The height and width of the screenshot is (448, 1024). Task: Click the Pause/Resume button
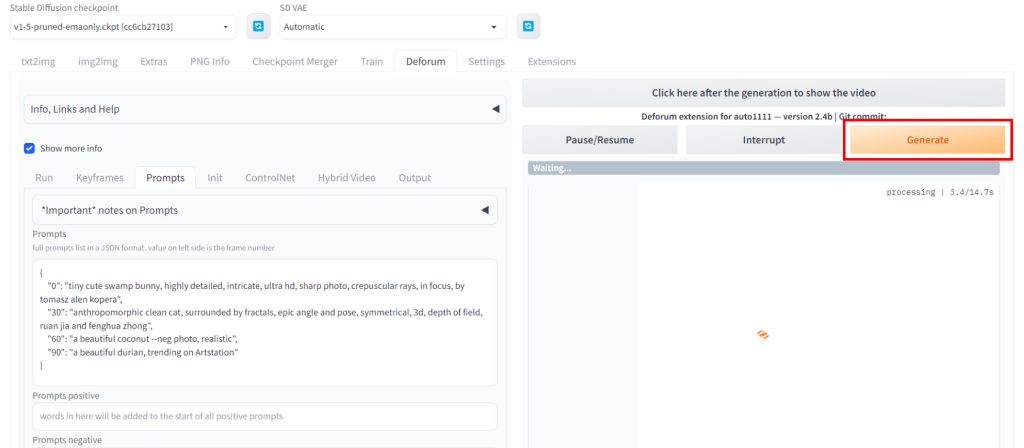600,140
